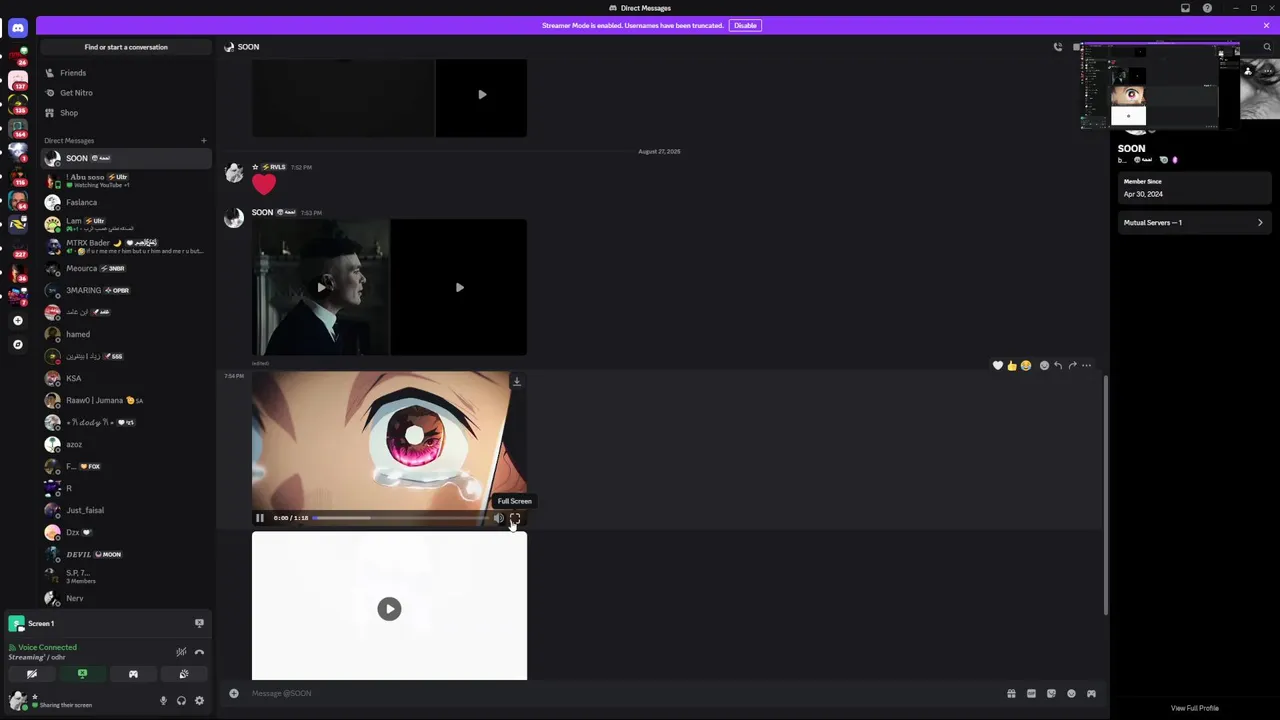Disconnect from voice call
The width and height of the screenshot is (1280, 720).
(199, 652)
